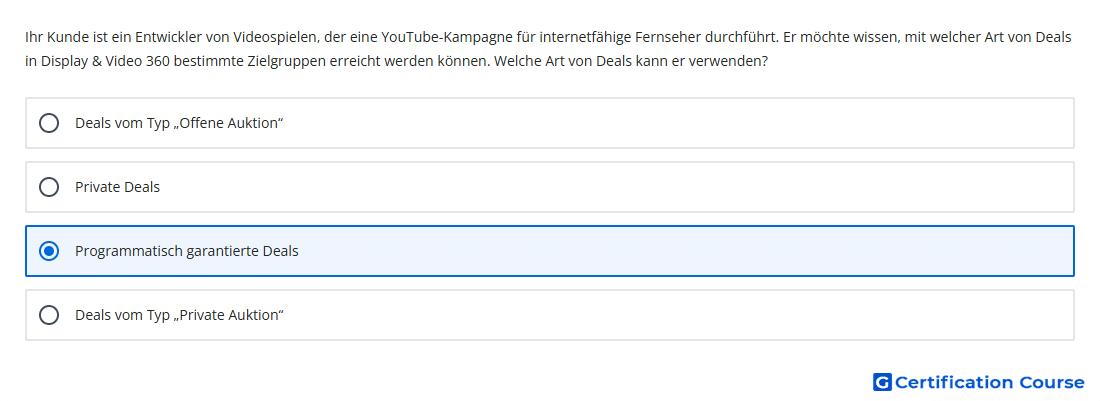Pick the "Private Auktion" radio circle
Screen dimensions: 1100x401
tap(49, 315)
